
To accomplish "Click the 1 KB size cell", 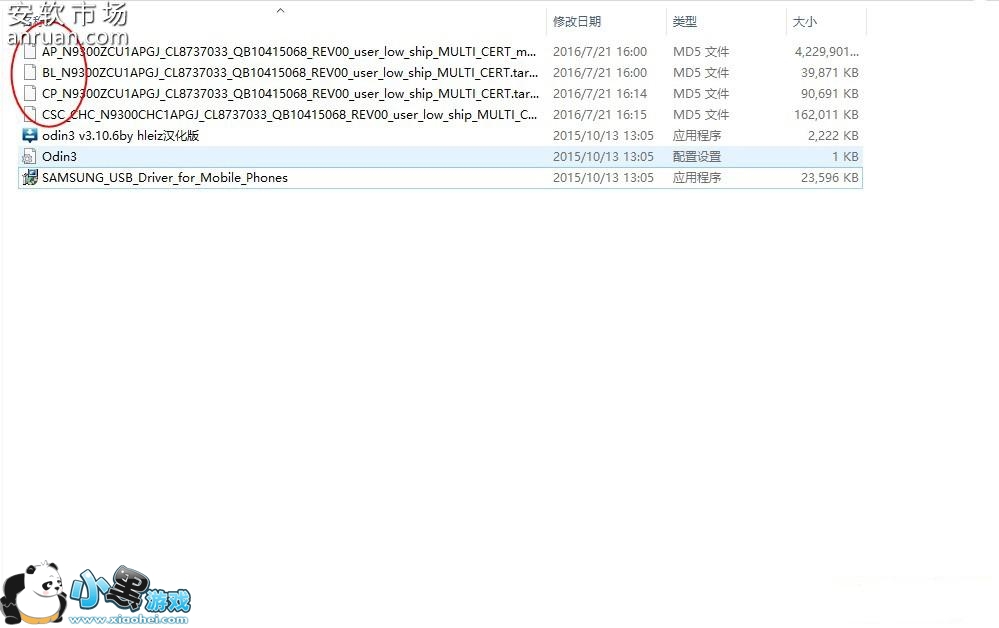I will click(845, 157).
